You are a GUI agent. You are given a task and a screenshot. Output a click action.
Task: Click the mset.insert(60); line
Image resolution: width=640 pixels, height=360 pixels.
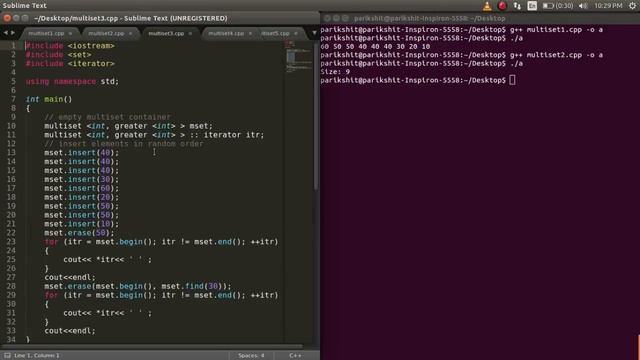point(82,188)
